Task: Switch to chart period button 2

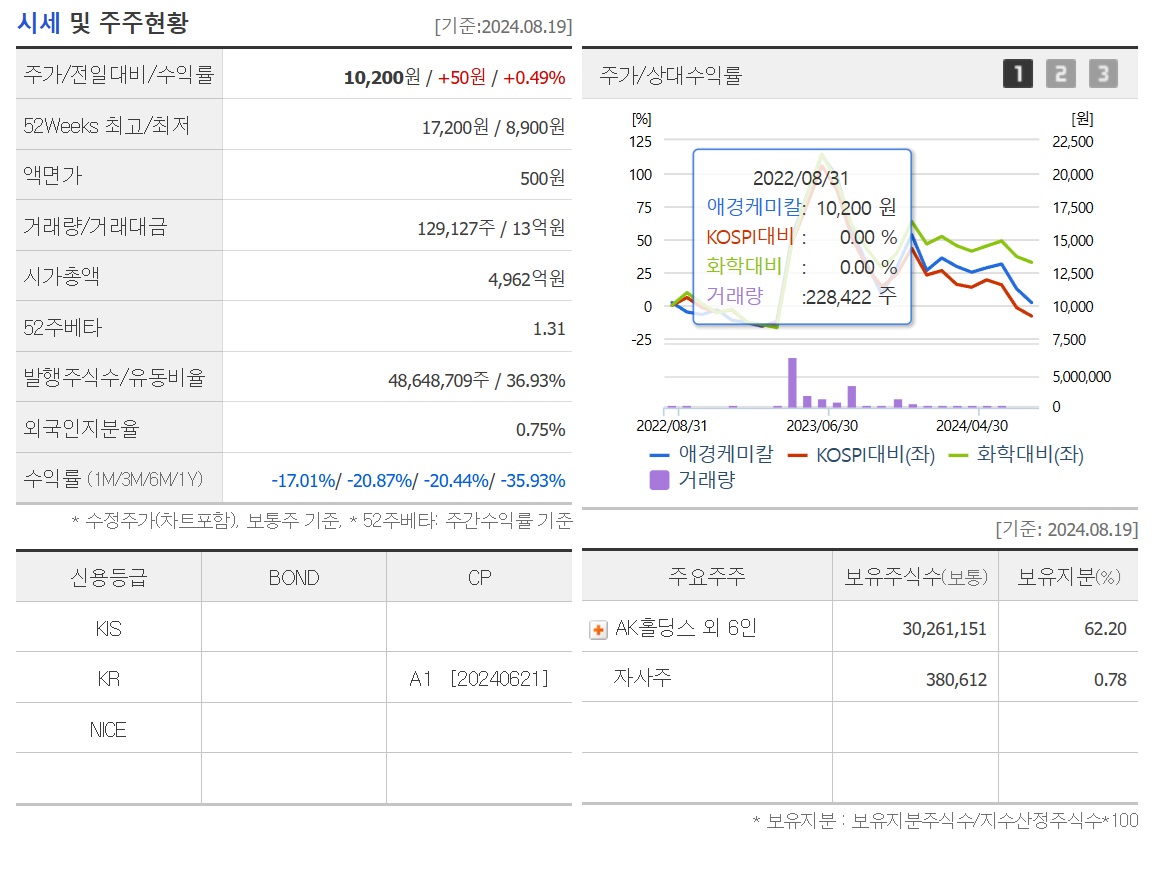Action: point(1060,73)
